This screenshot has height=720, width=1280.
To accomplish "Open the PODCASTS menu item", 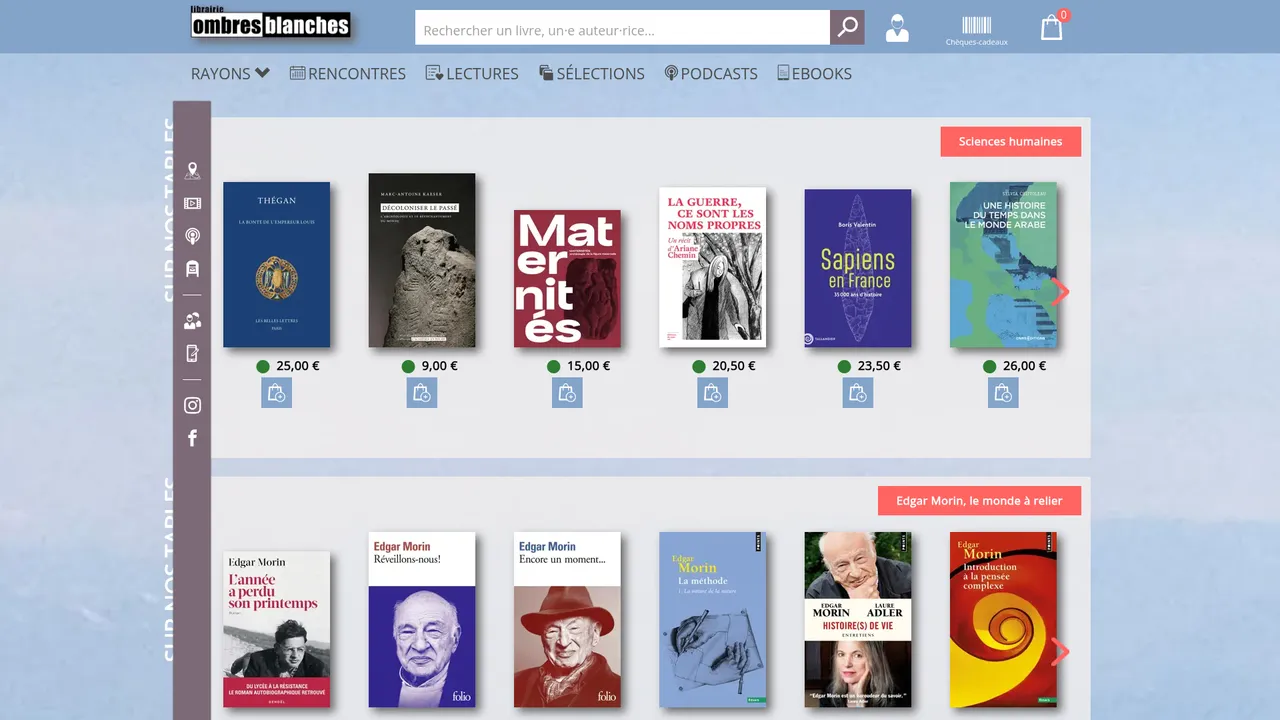I will tap(711, 73).
